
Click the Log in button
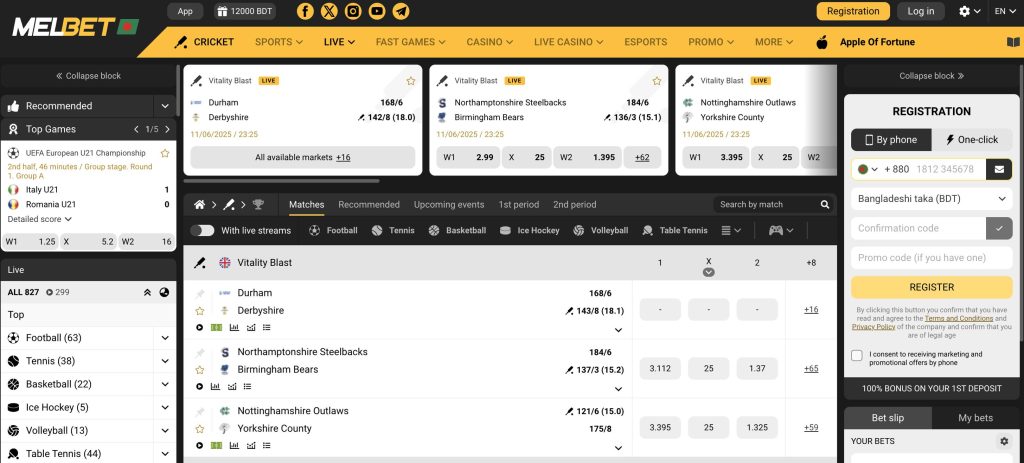921,11
